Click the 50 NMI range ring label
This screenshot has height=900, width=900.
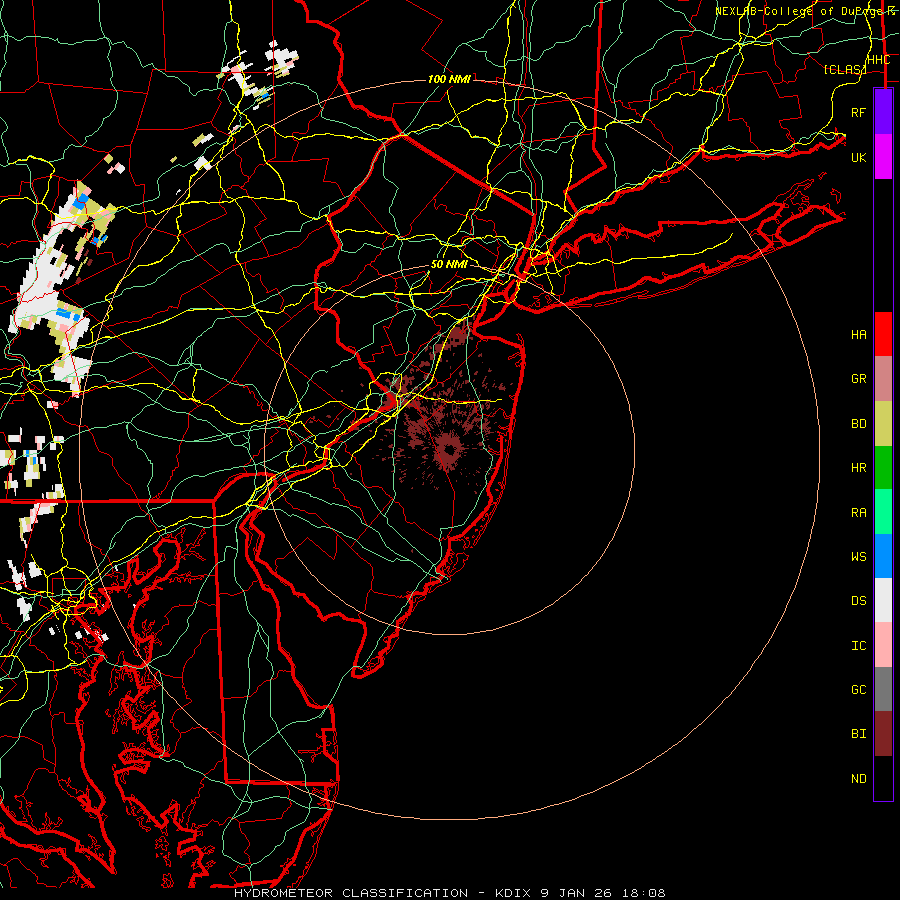click(x=449, y=264)
